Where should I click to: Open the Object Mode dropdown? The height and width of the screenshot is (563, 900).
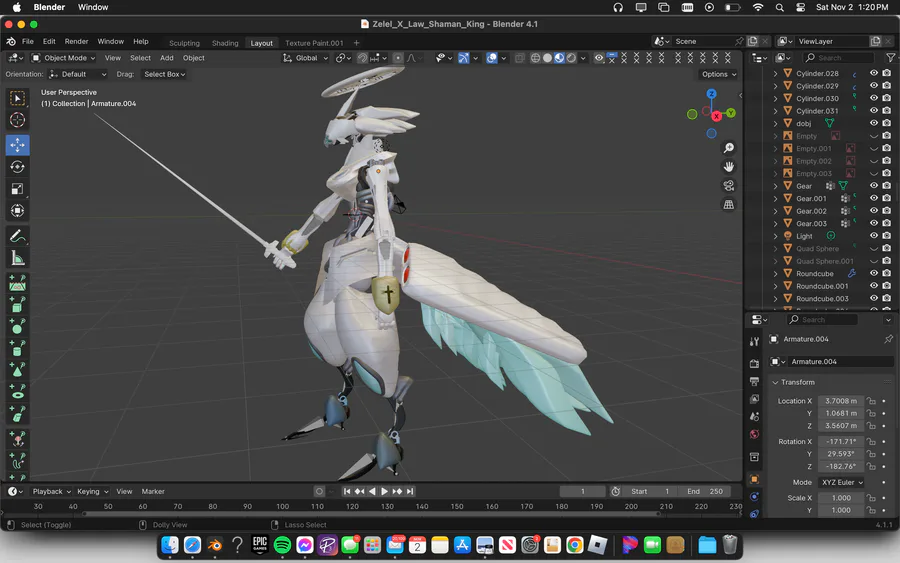pyautogui.click(x=63, y=58)
